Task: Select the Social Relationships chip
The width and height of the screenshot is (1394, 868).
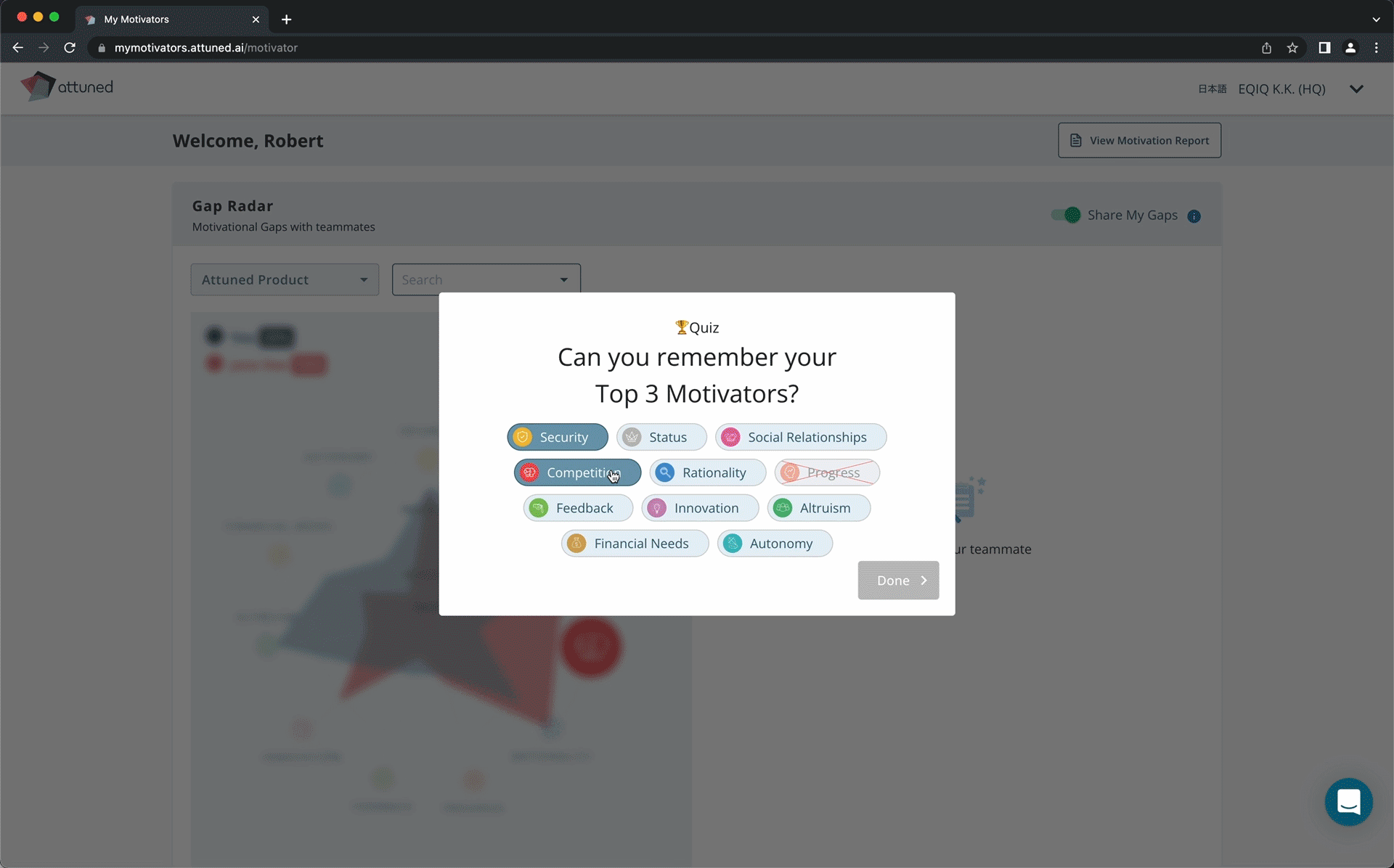Action: [801, 437]
